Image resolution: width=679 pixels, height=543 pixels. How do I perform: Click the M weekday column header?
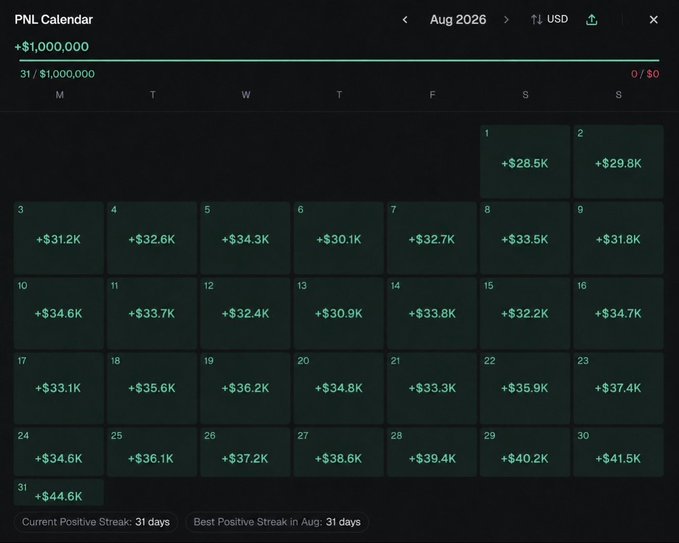(x=59, y=95)
